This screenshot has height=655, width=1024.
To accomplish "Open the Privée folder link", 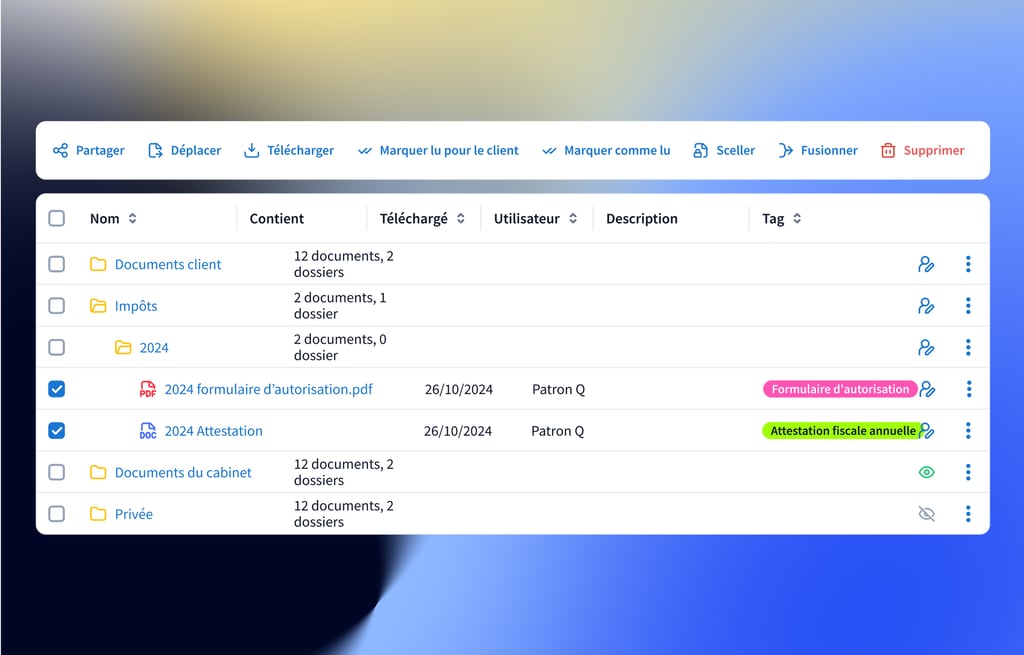I will point(133,514).
